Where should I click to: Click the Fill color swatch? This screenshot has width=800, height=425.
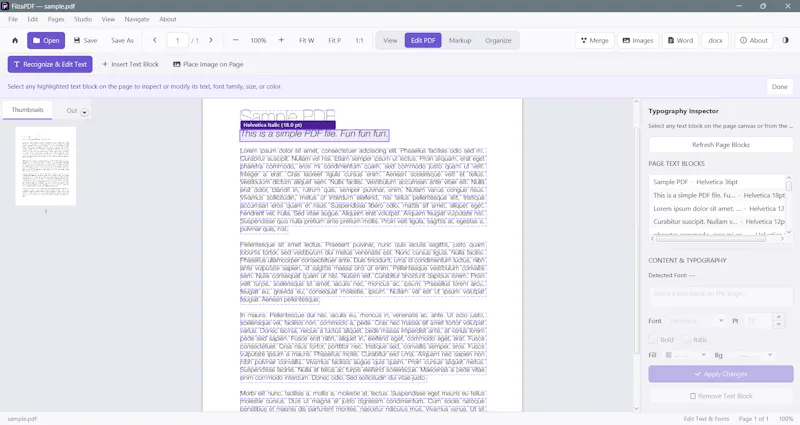pyautogui.click(x=668, y=355)
